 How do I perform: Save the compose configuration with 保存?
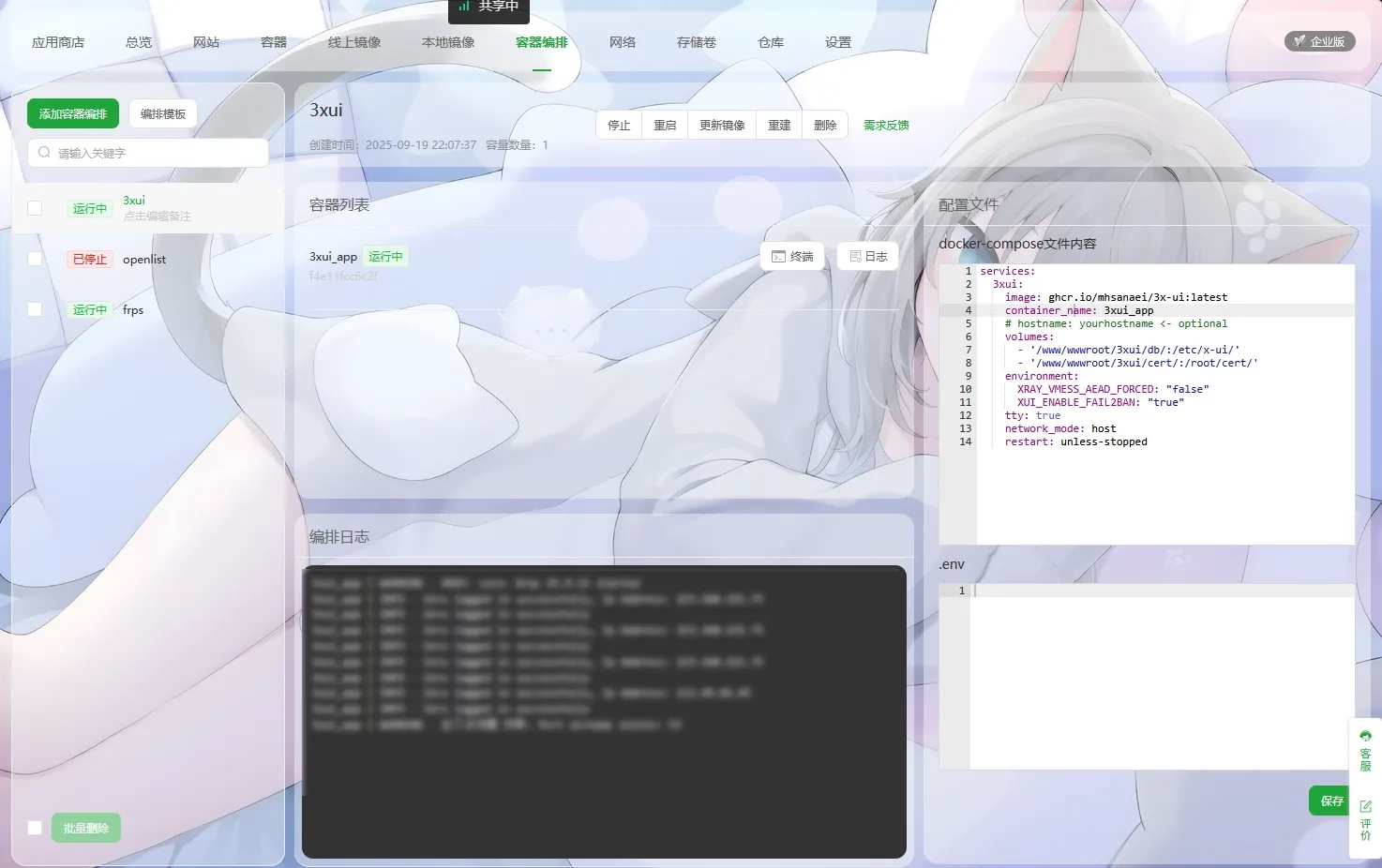(x=1330, y=801)
